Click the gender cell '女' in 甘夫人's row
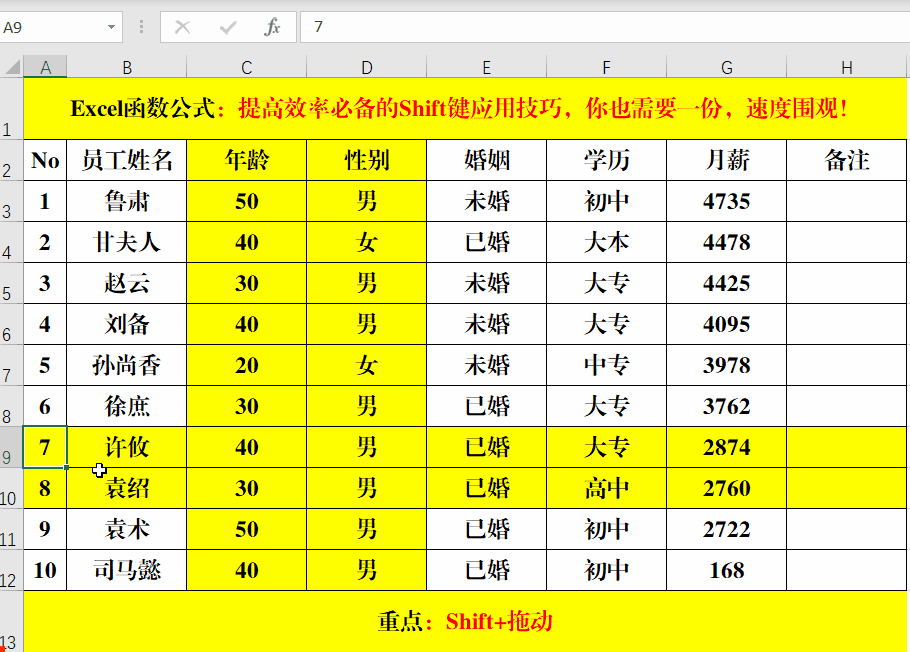 click(367, 242)
